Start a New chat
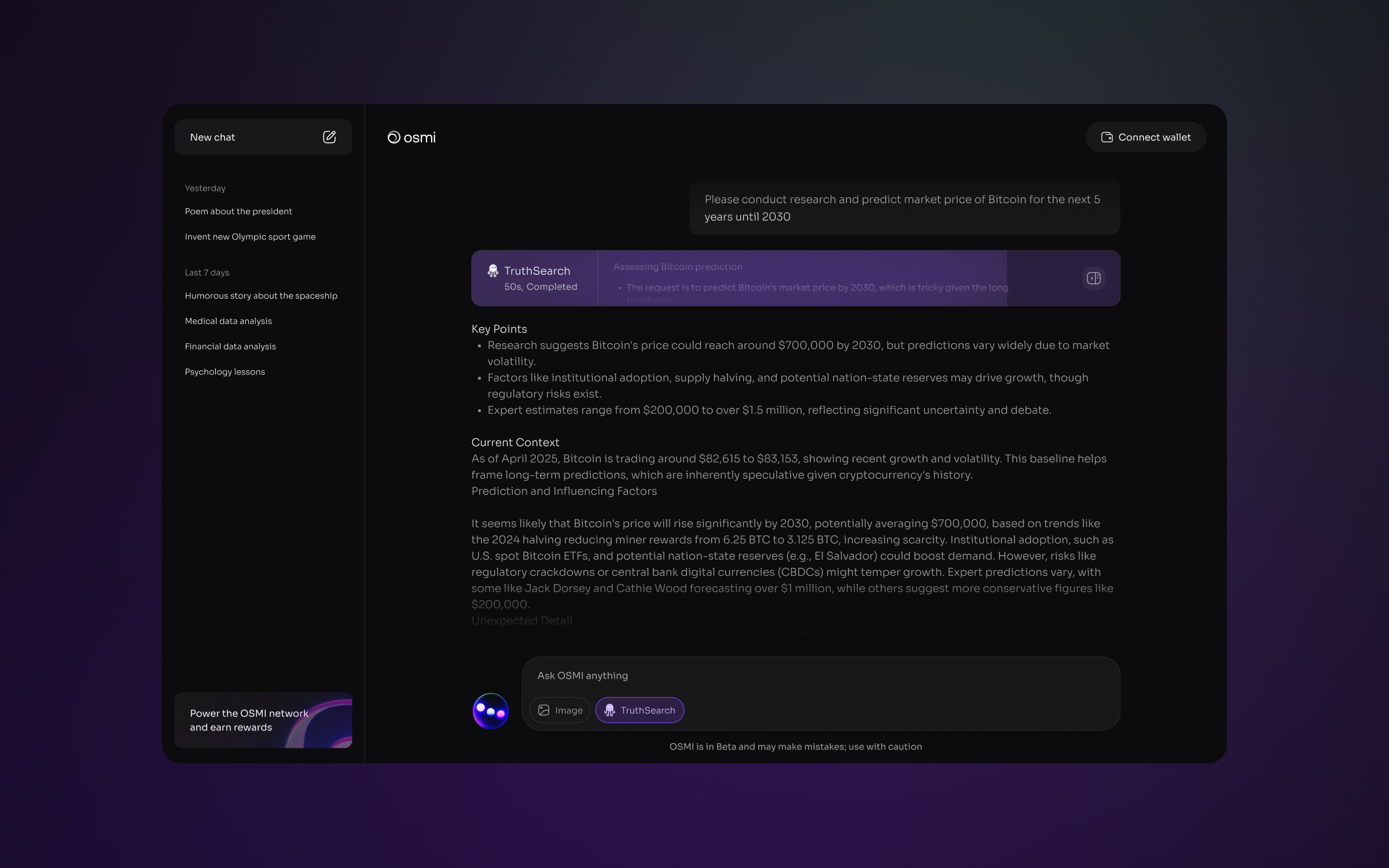The height and width of the screenshot is (868, 1389). click(x=263, y=137)
